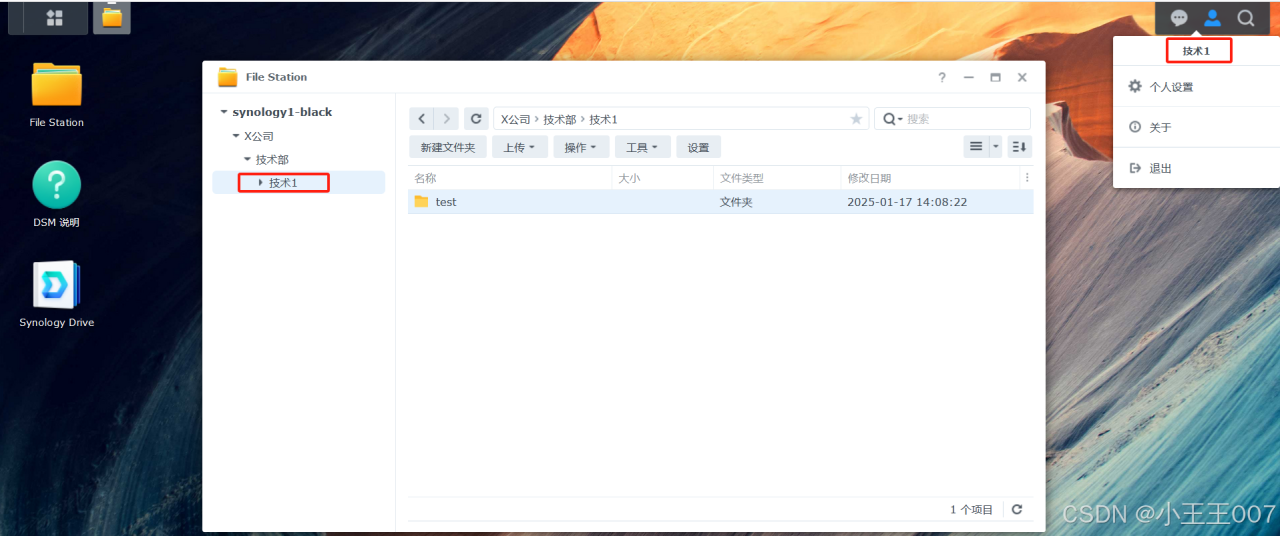Viewport: 1280px width, 536px height.
Task: Click X公司 in the breadcrumb path
Action: click(516, 119)
